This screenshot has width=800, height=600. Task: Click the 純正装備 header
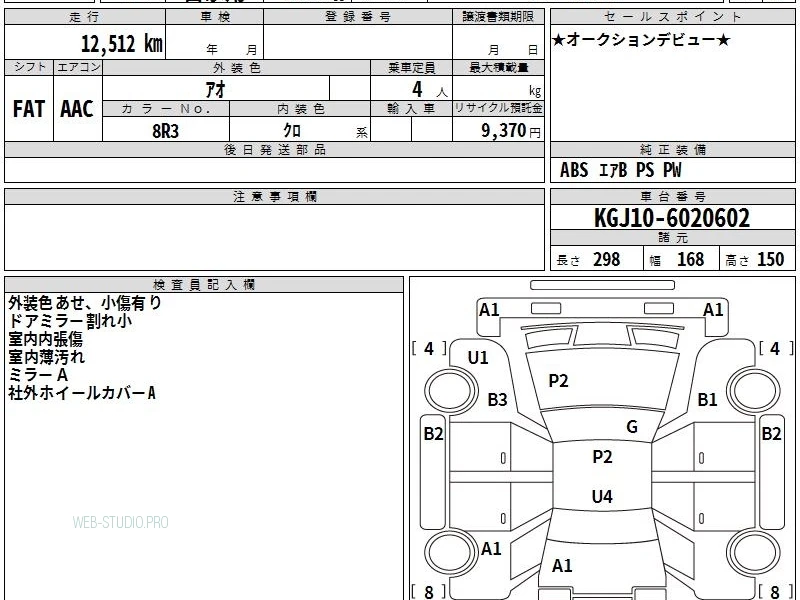(x=672, y=149)
